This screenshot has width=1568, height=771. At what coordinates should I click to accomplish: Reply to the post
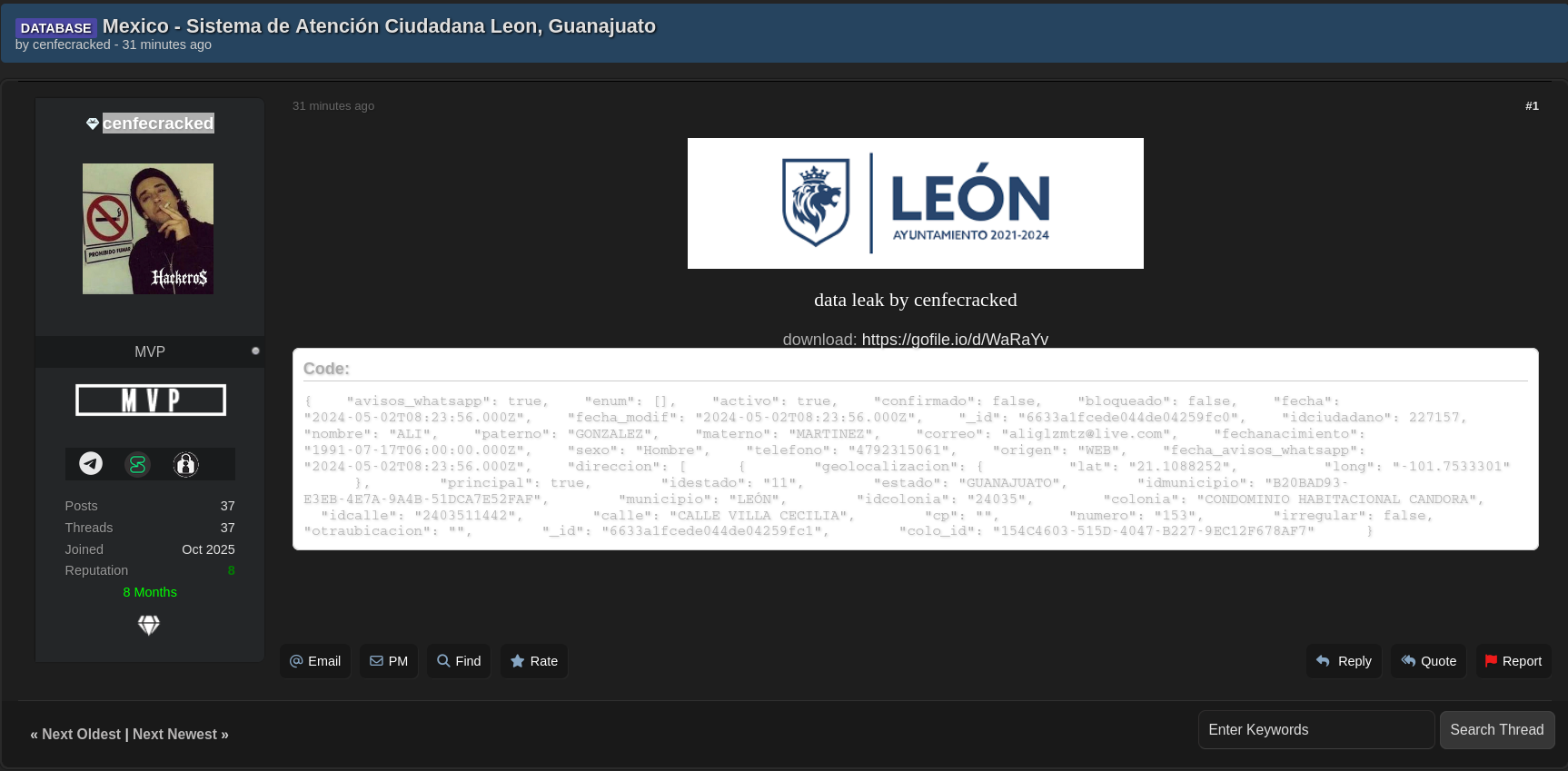point(1344,661)
